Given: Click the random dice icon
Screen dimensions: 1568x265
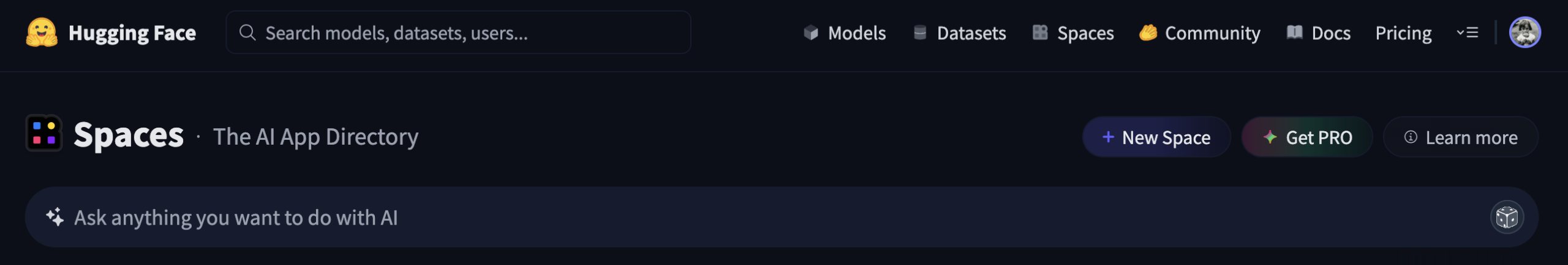Looking at the screenshot, I should [x=1507, y=217].
